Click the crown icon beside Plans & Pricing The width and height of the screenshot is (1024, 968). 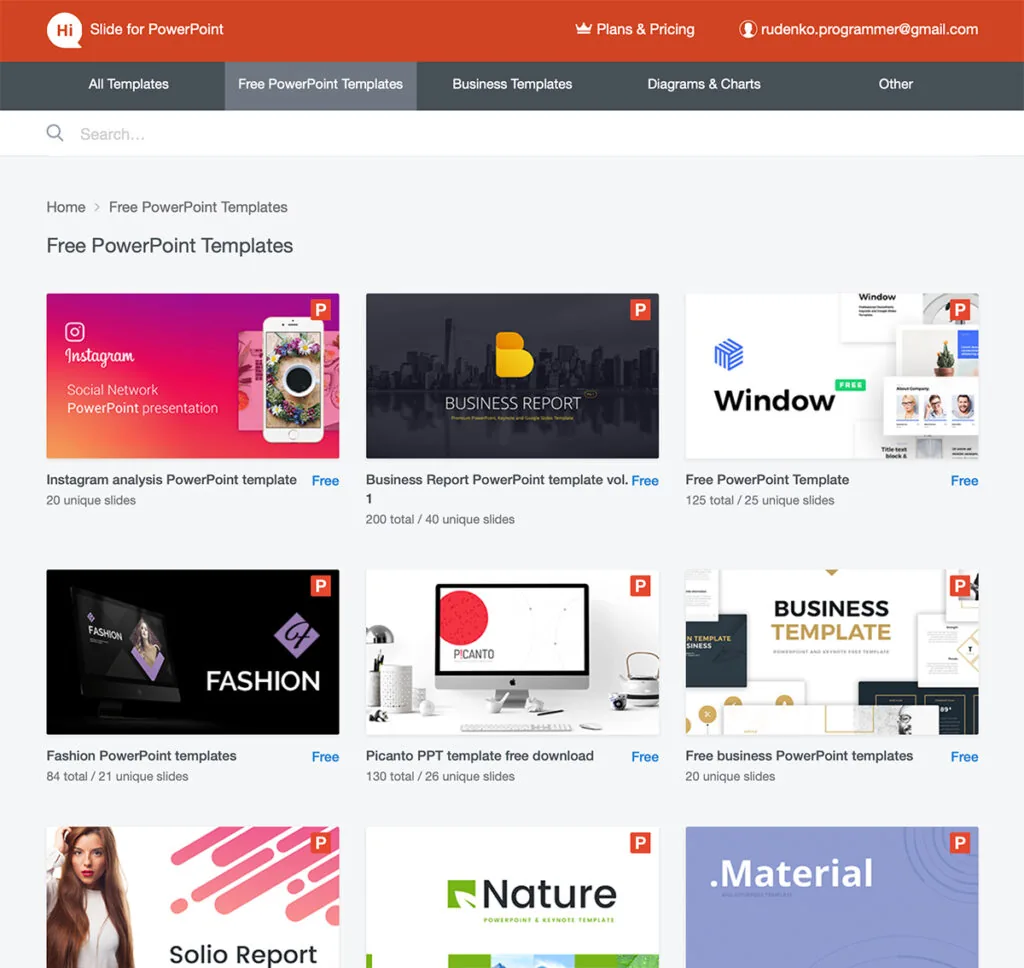[583, 29]
